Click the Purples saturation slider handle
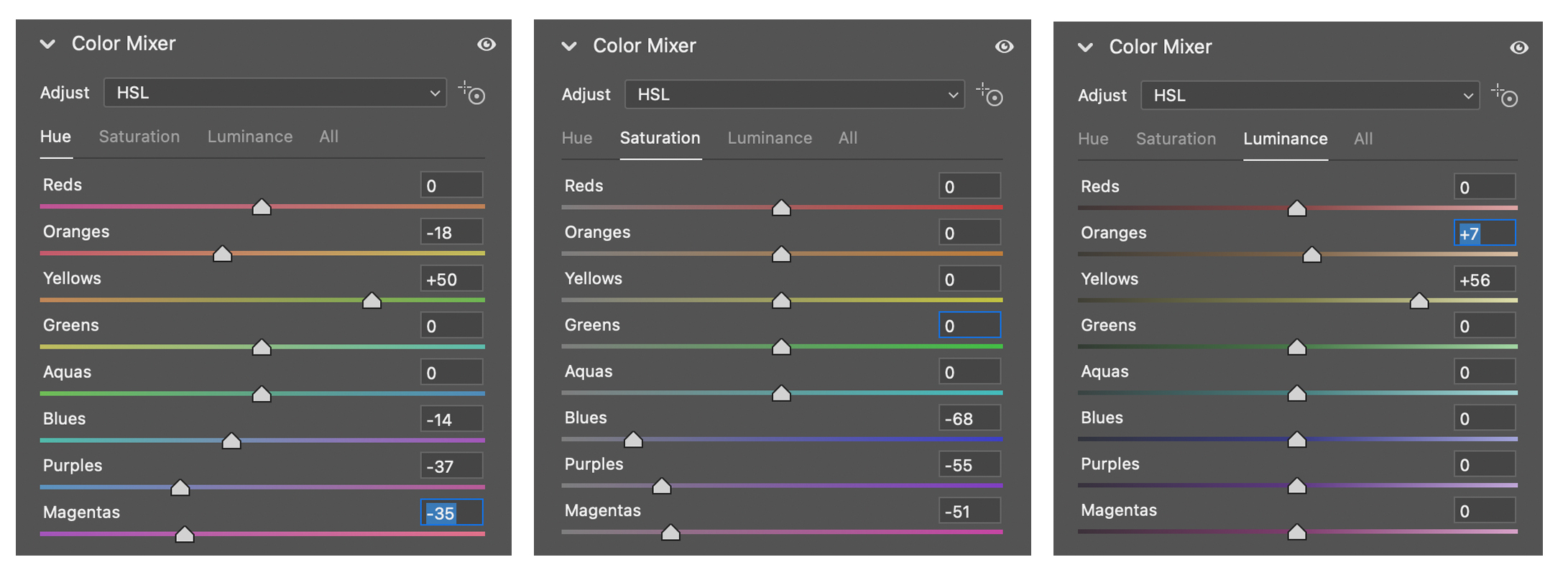This screenshot has height=575, width=1568. coord(662,486)
